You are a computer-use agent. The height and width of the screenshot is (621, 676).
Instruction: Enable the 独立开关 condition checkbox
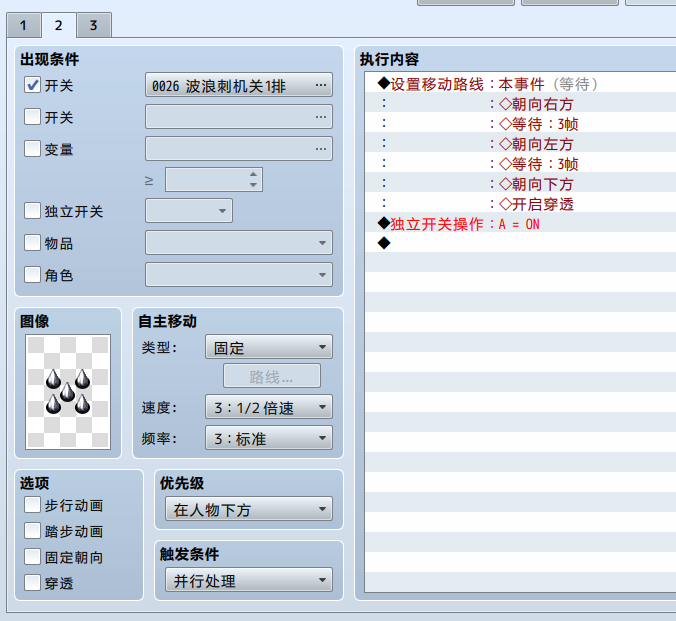pos(32,211)
